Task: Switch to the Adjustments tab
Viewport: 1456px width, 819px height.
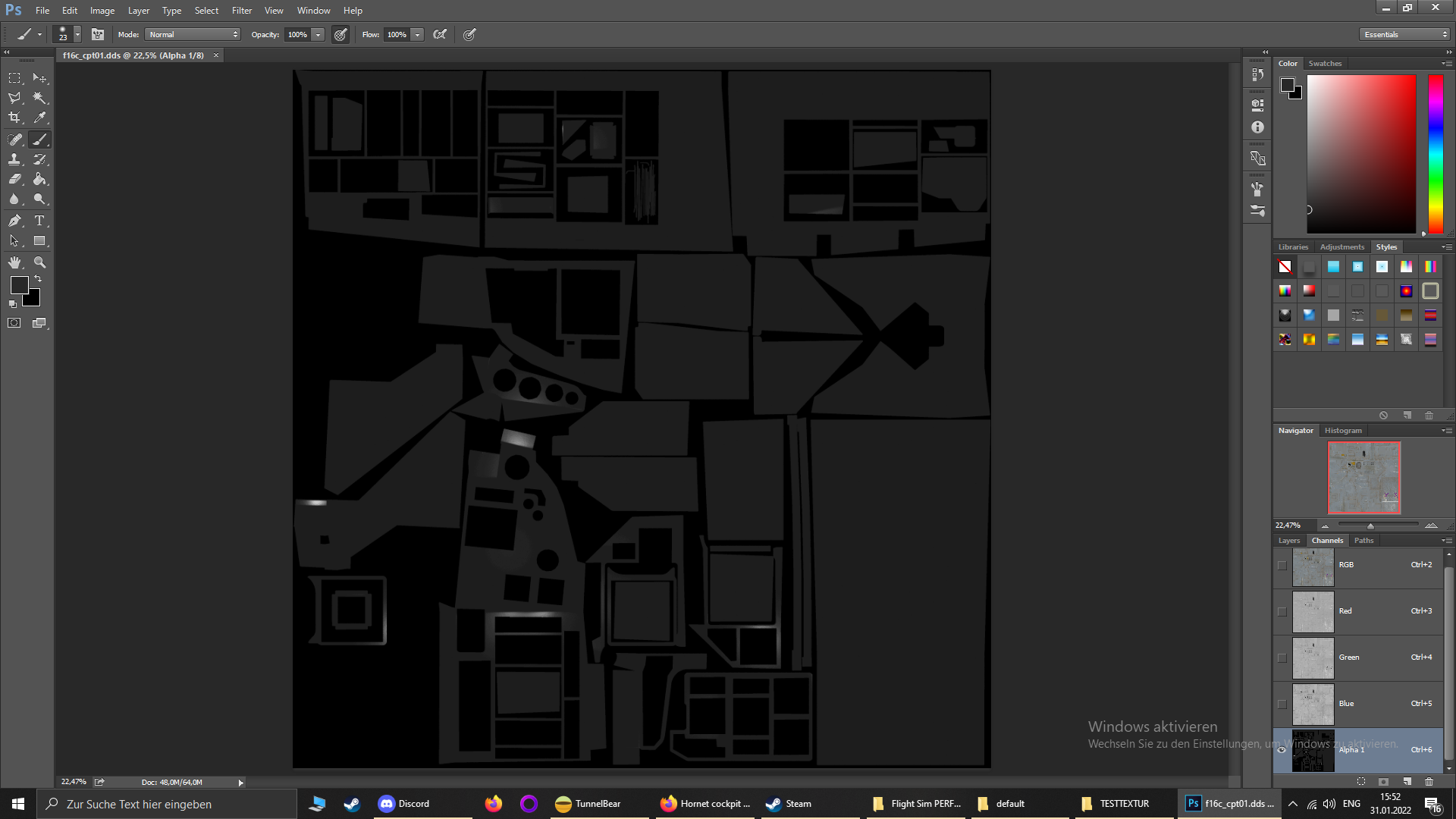Action: pyautogui.click(x=1342, y=247)
